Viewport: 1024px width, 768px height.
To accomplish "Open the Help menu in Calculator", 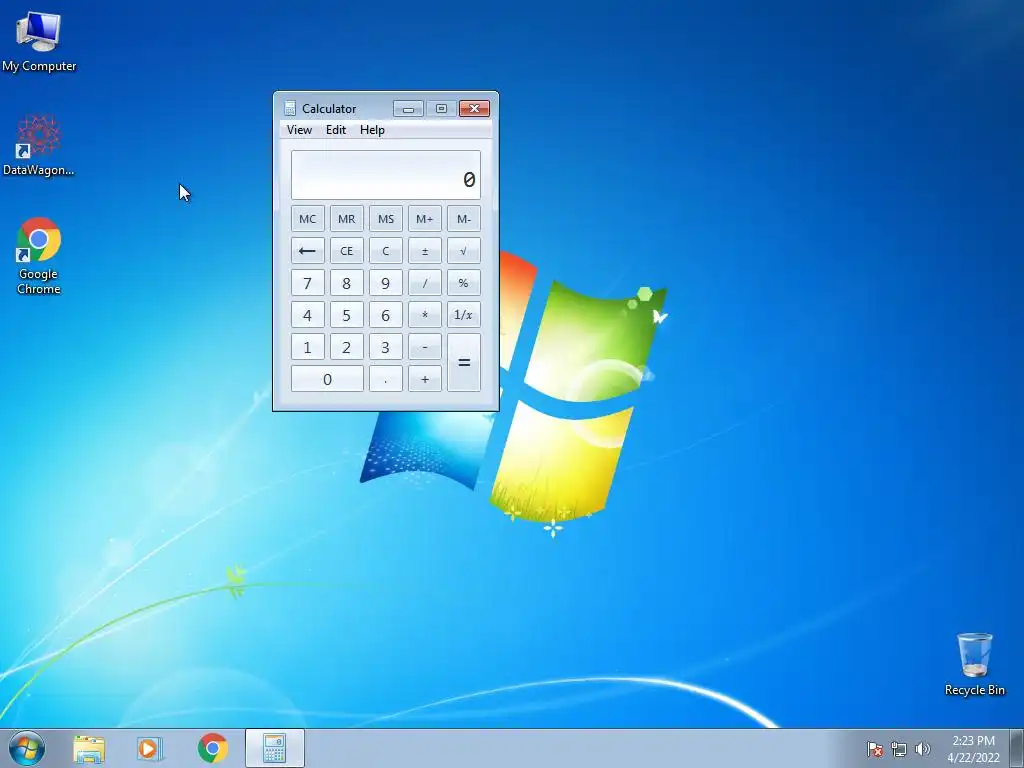I will 372,130.
